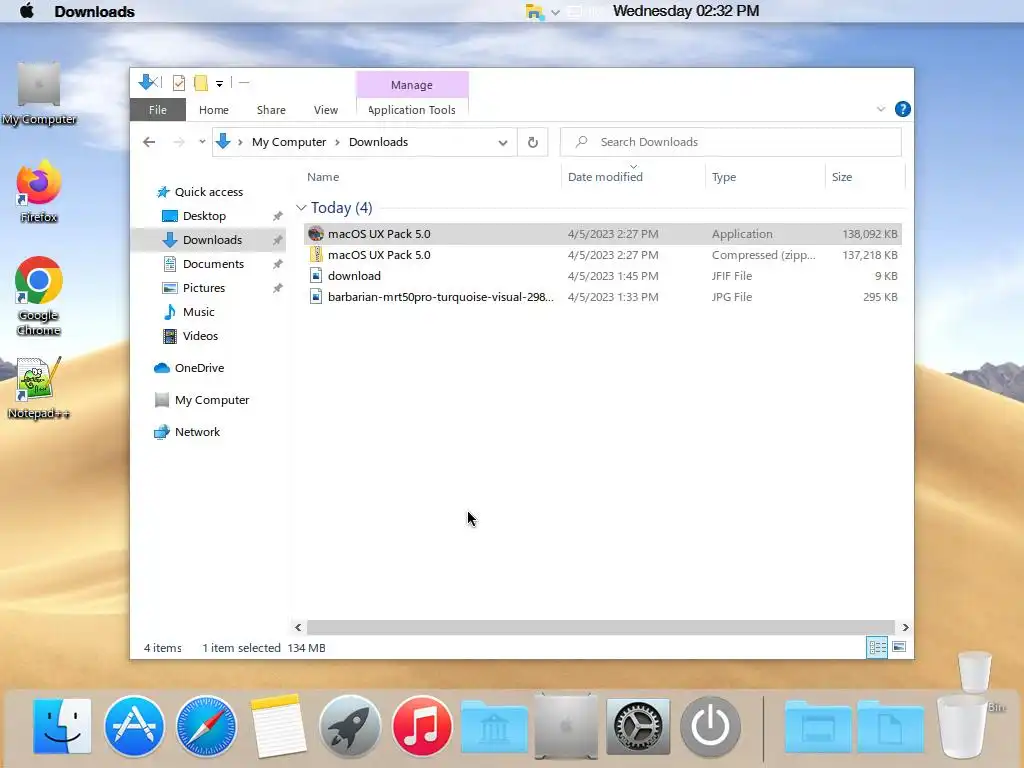1024x768 pixels.
Task: Open Application Tools ribbon tab
Action: pyautogui.click(x=411, y=110)
